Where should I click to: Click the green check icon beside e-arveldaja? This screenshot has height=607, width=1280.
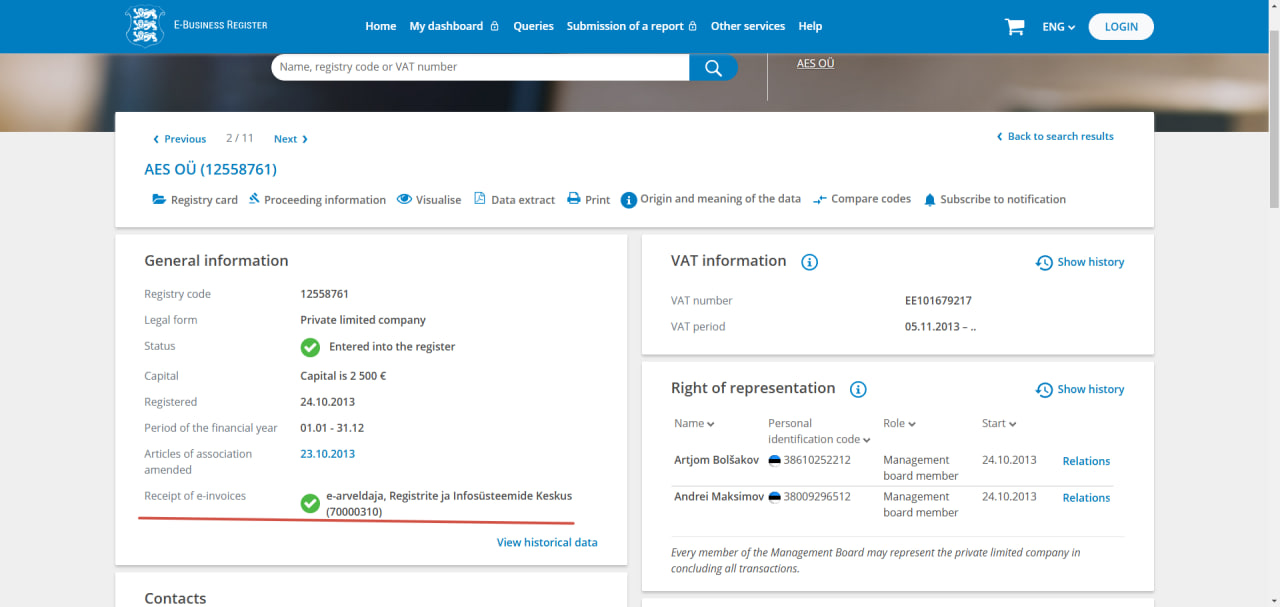pos(310,503)
